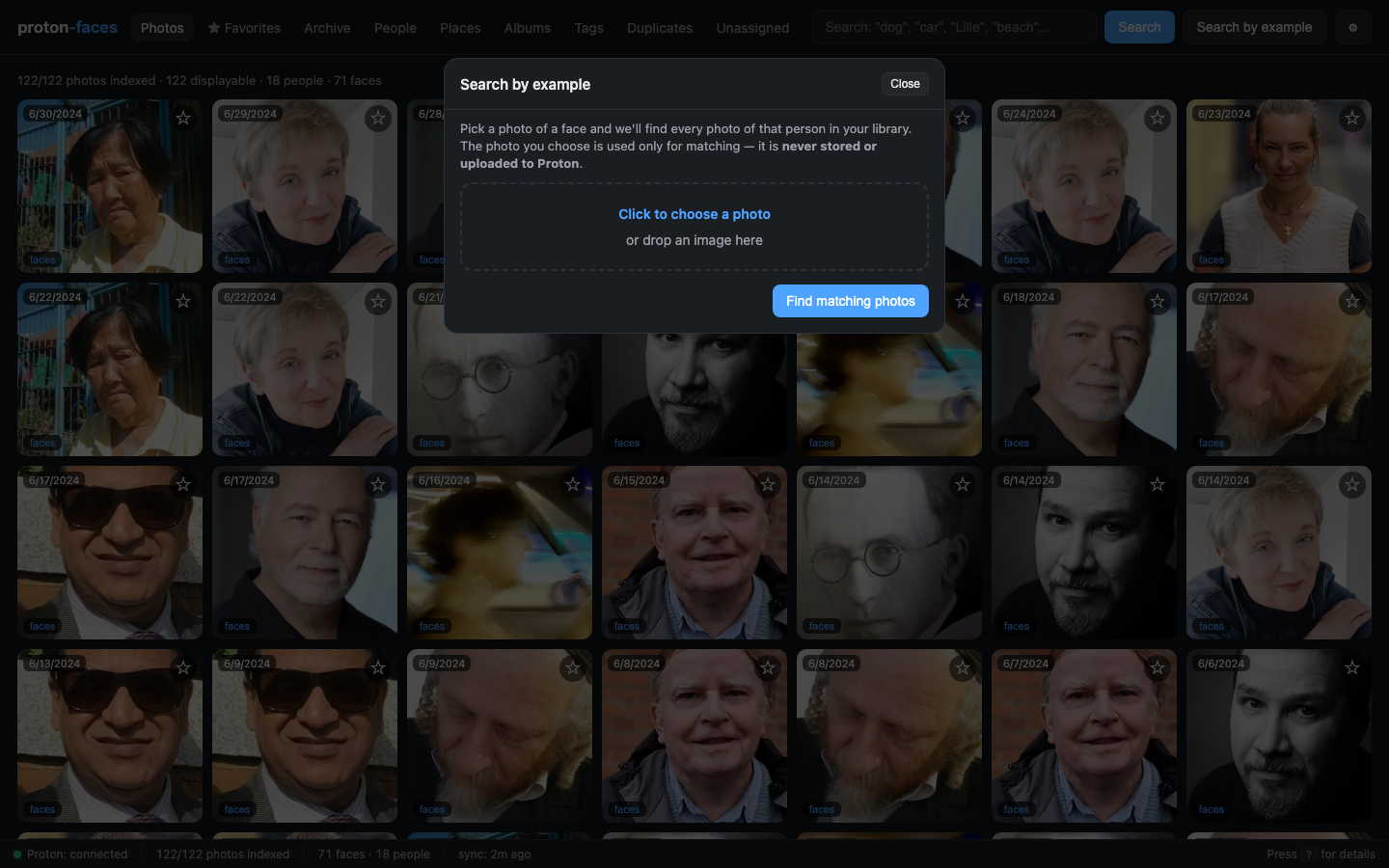1389x868 pixels.
Task: Click the 'or drop an image here' text
Action: pyautogui.click(x=694, y=240)
